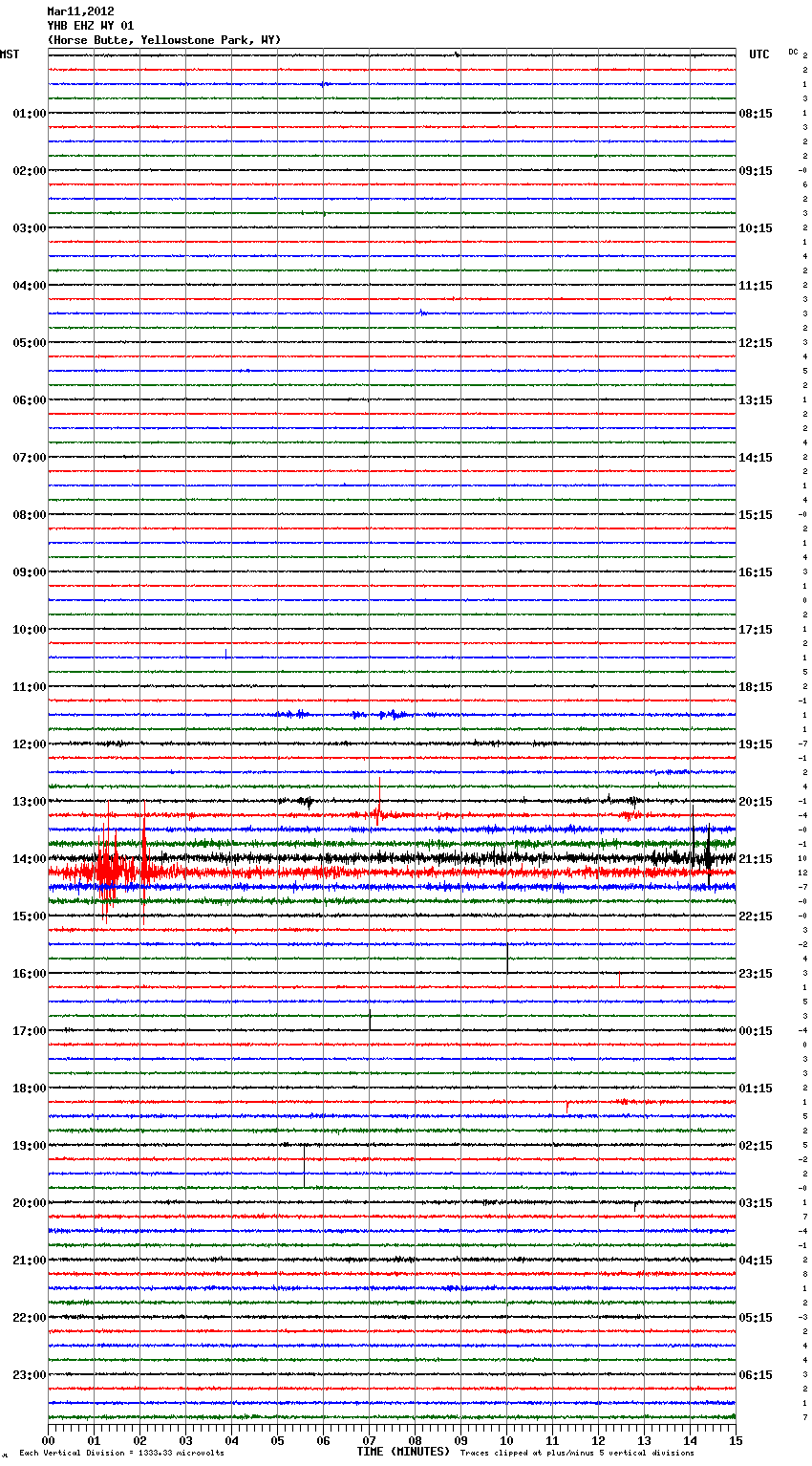Select the 15:00 MST time label

click(29, 916)
